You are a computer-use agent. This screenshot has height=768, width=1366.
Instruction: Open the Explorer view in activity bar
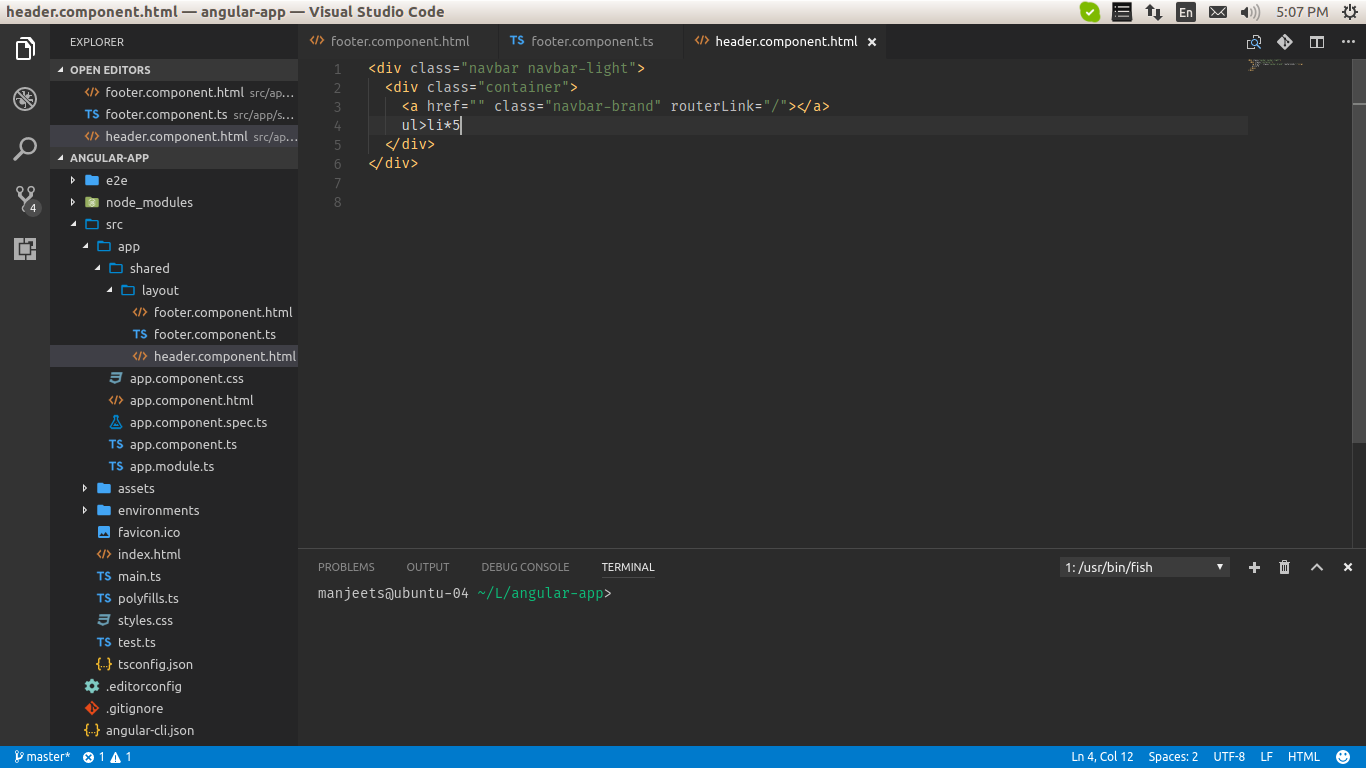pos(25,48)
